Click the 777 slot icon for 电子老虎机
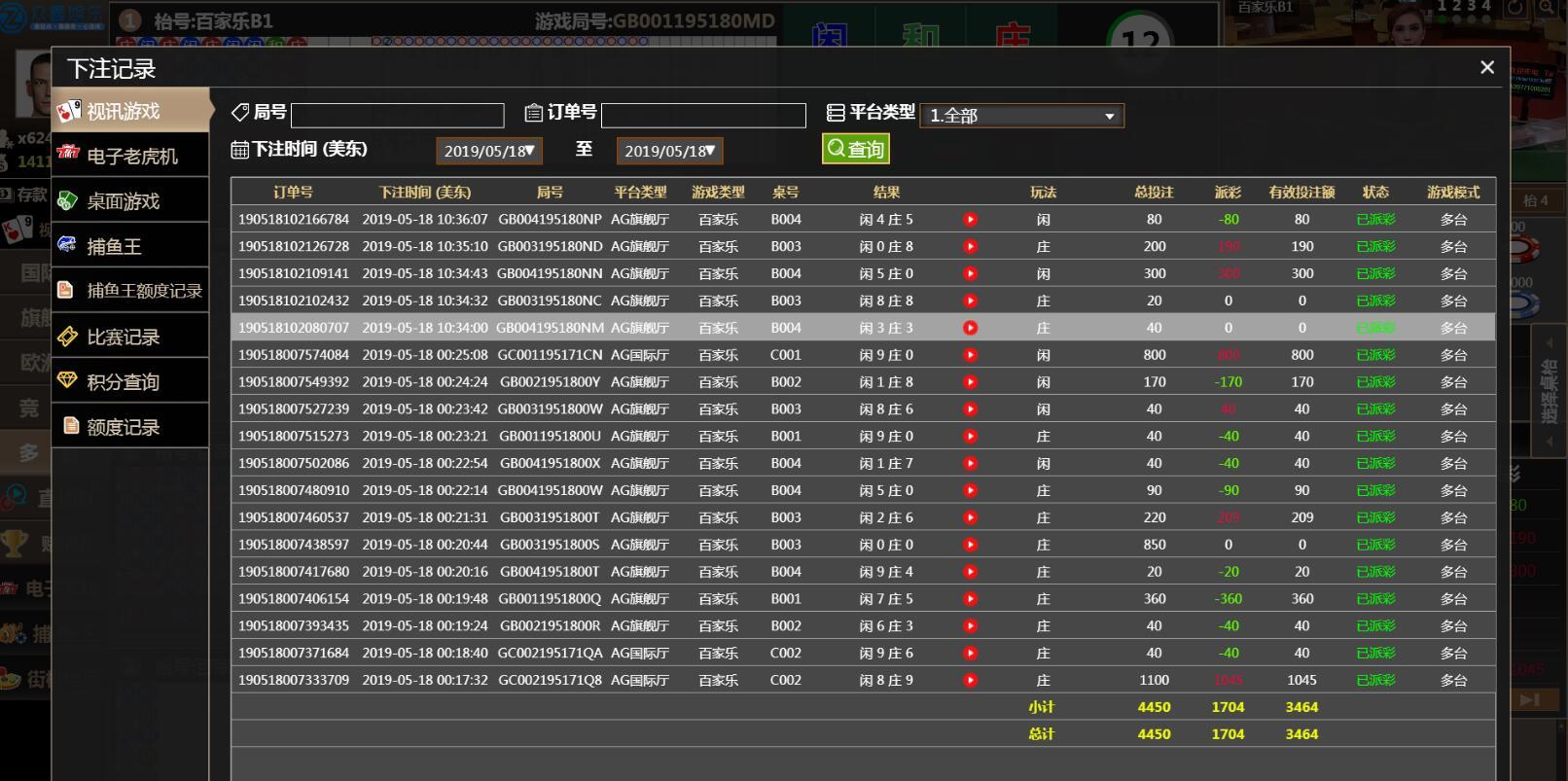1568x781 pixels. point(68,154)
